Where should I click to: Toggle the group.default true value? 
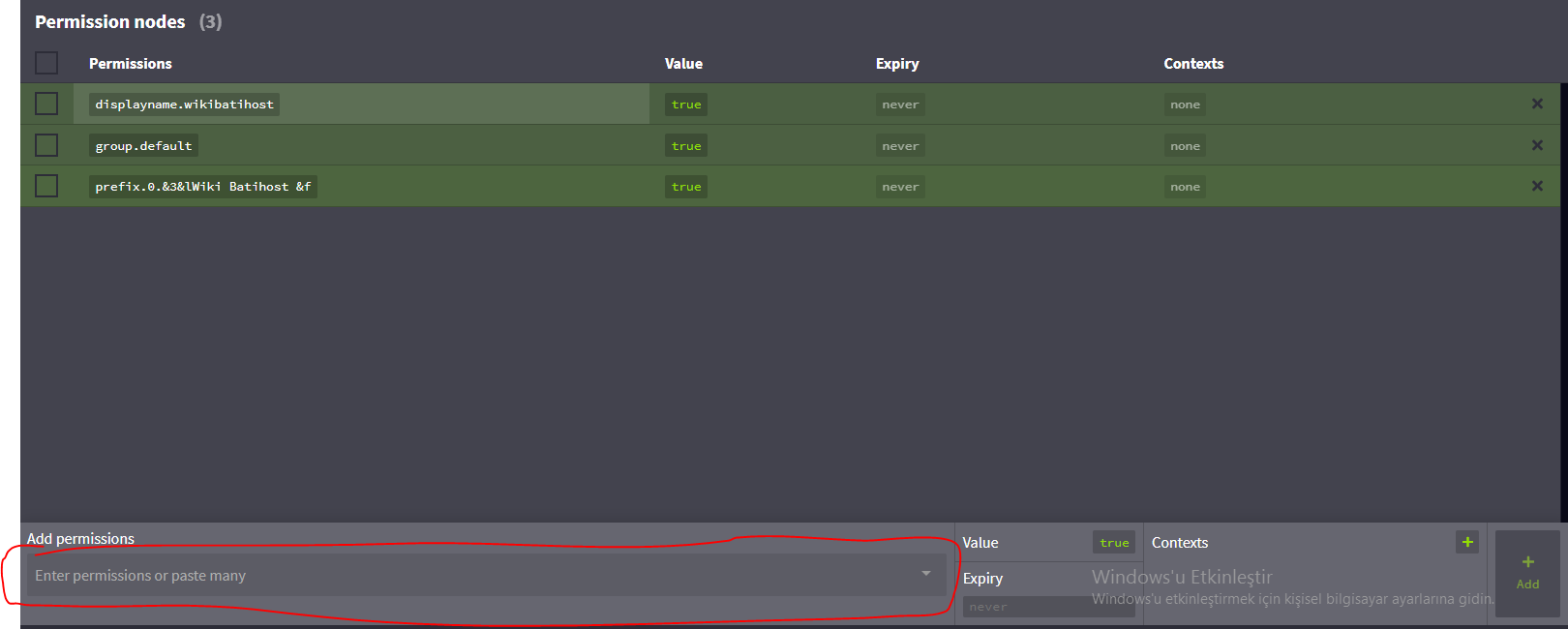[685, 146]
